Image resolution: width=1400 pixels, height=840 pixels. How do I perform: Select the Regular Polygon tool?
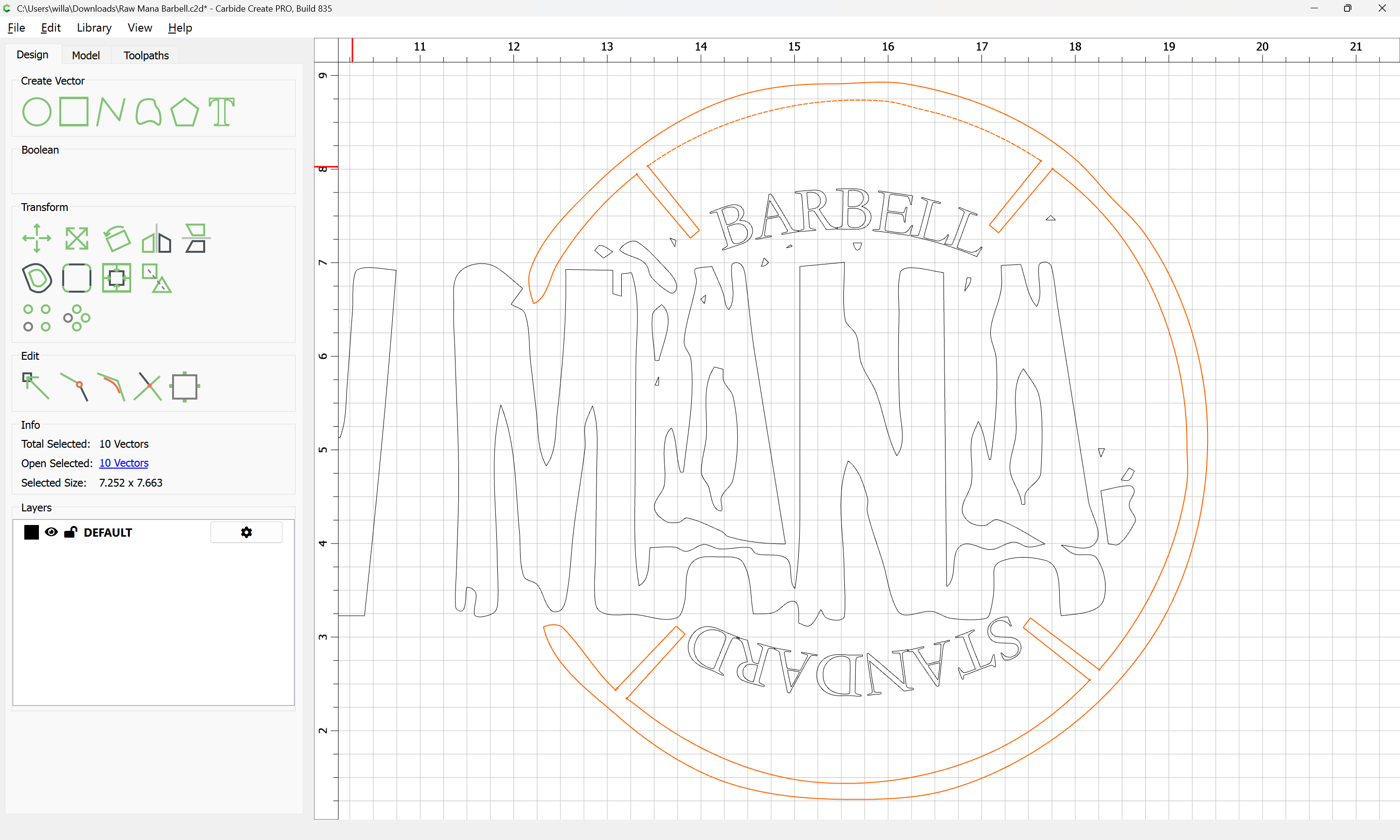coord(184,111)
